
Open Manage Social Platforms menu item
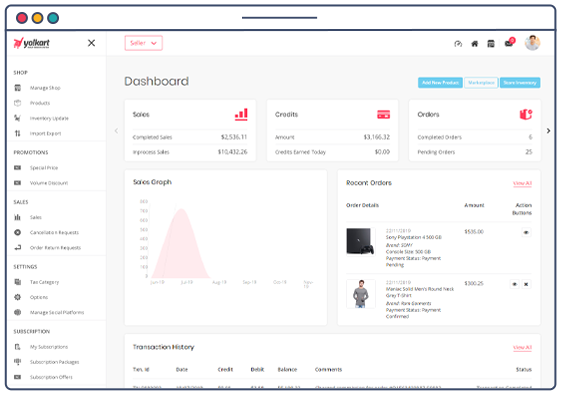coord(57,312)
